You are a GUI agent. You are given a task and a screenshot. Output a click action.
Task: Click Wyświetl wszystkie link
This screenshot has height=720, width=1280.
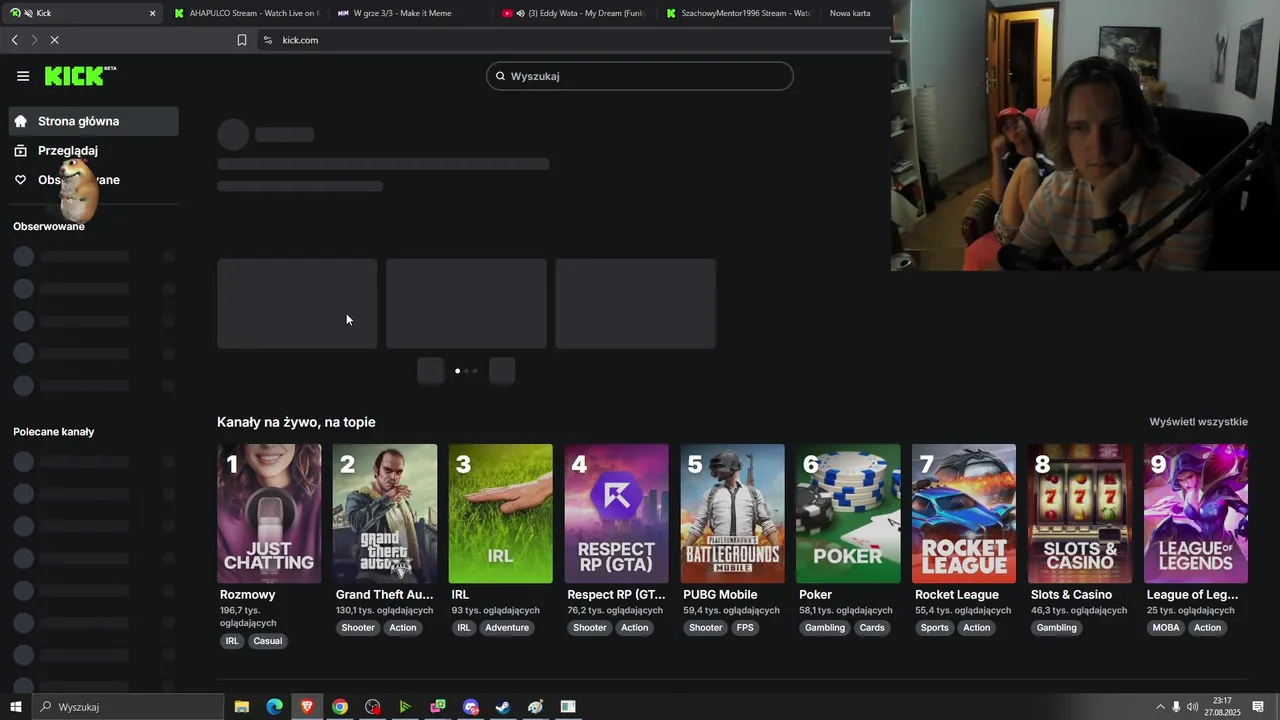click(1198, 422)
